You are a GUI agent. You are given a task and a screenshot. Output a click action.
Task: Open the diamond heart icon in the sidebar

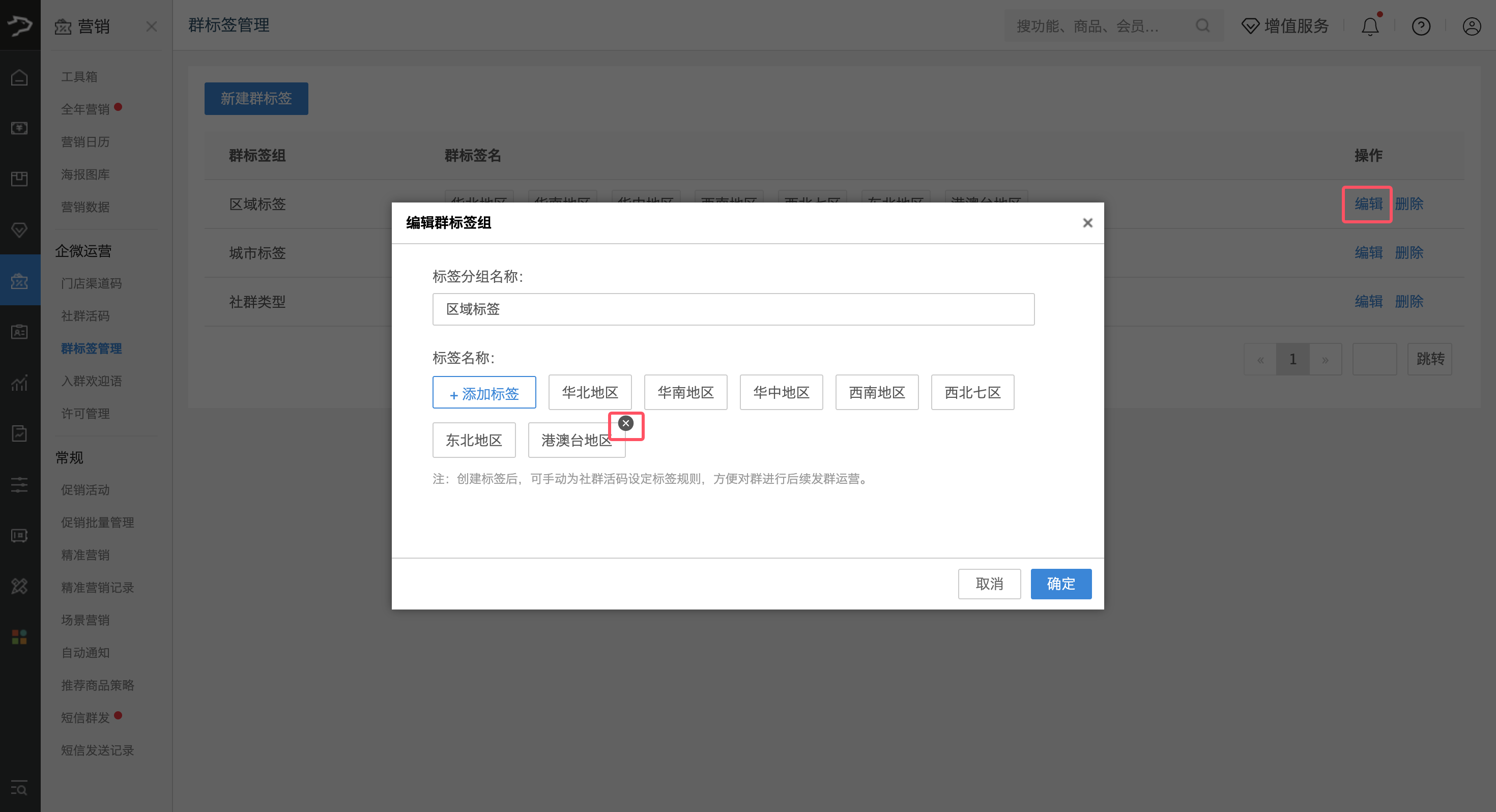coord(20,230)
